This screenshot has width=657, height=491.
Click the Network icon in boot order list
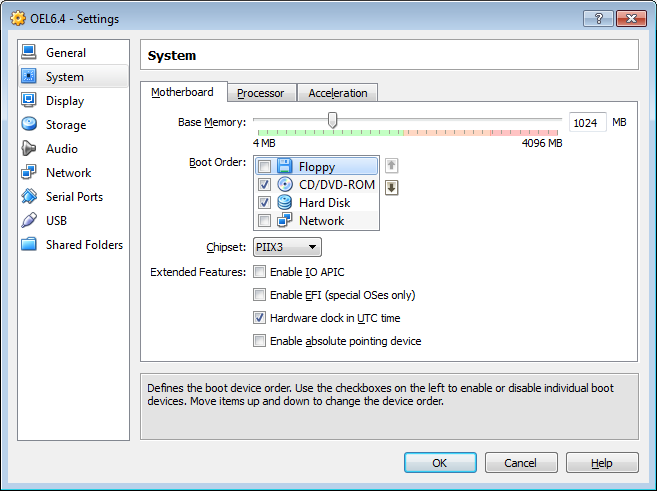tap(285, 220)
